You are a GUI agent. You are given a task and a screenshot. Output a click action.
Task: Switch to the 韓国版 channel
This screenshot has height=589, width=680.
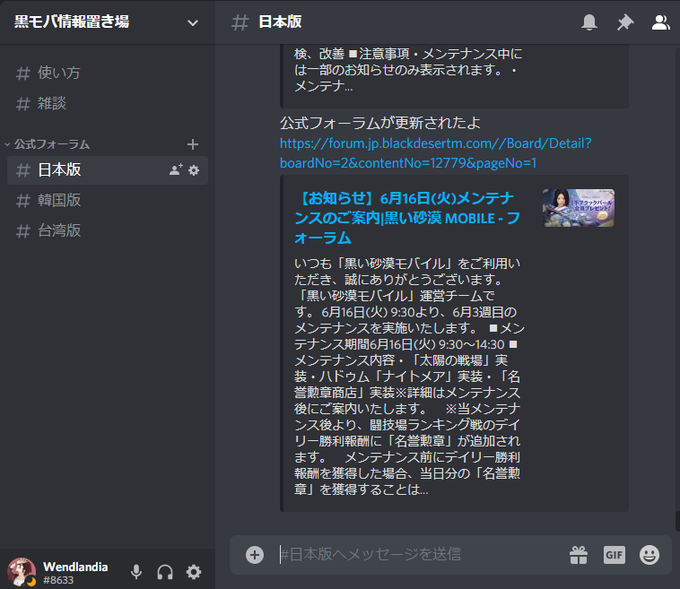(108, 200)
